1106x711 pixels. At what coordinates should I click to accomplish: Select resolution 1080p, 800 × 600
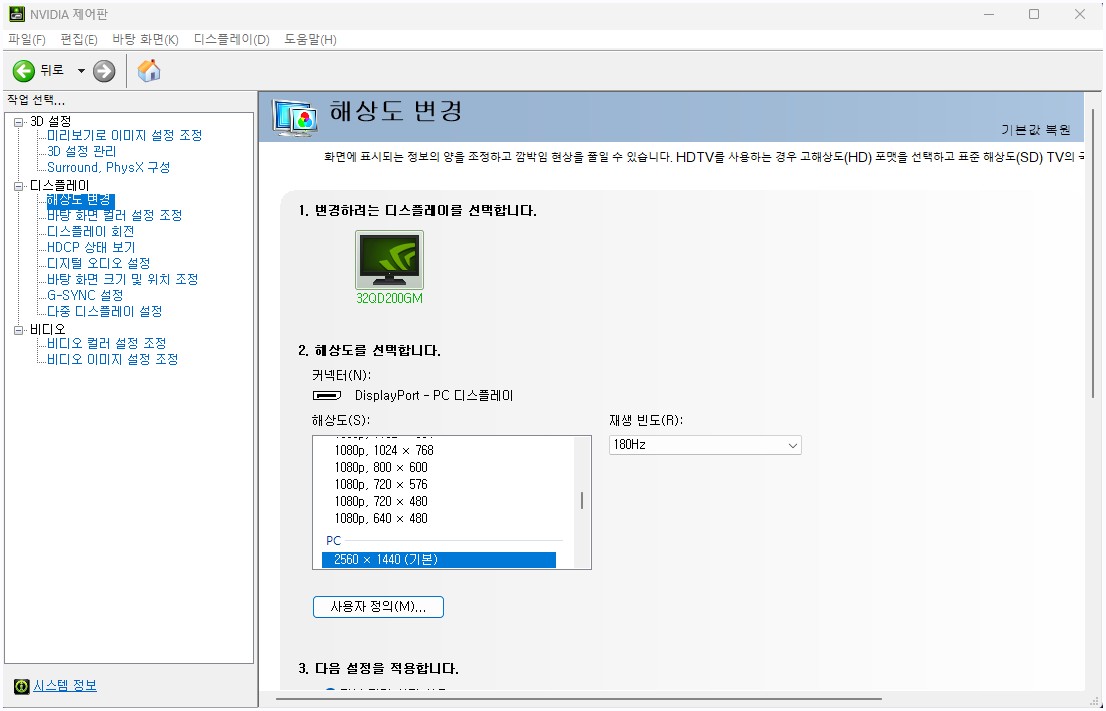click(x=381, y=468)
